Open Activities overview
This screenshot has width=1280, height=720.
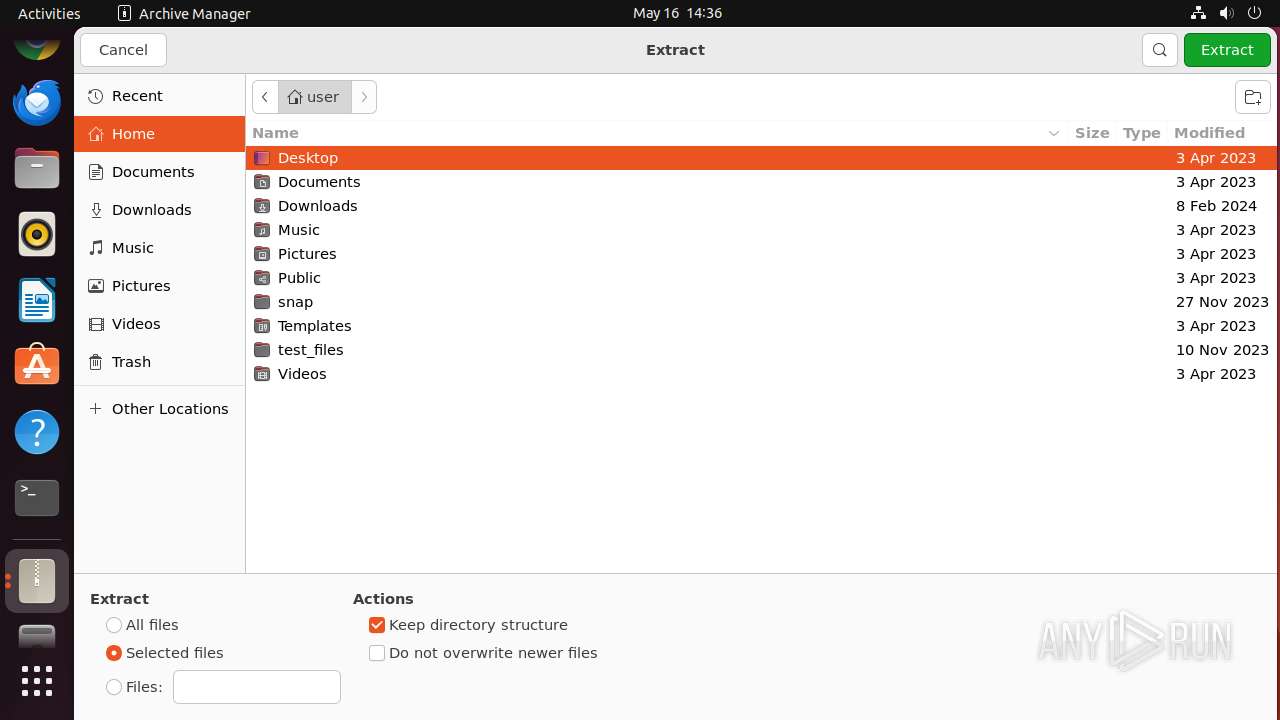(49, 13)
